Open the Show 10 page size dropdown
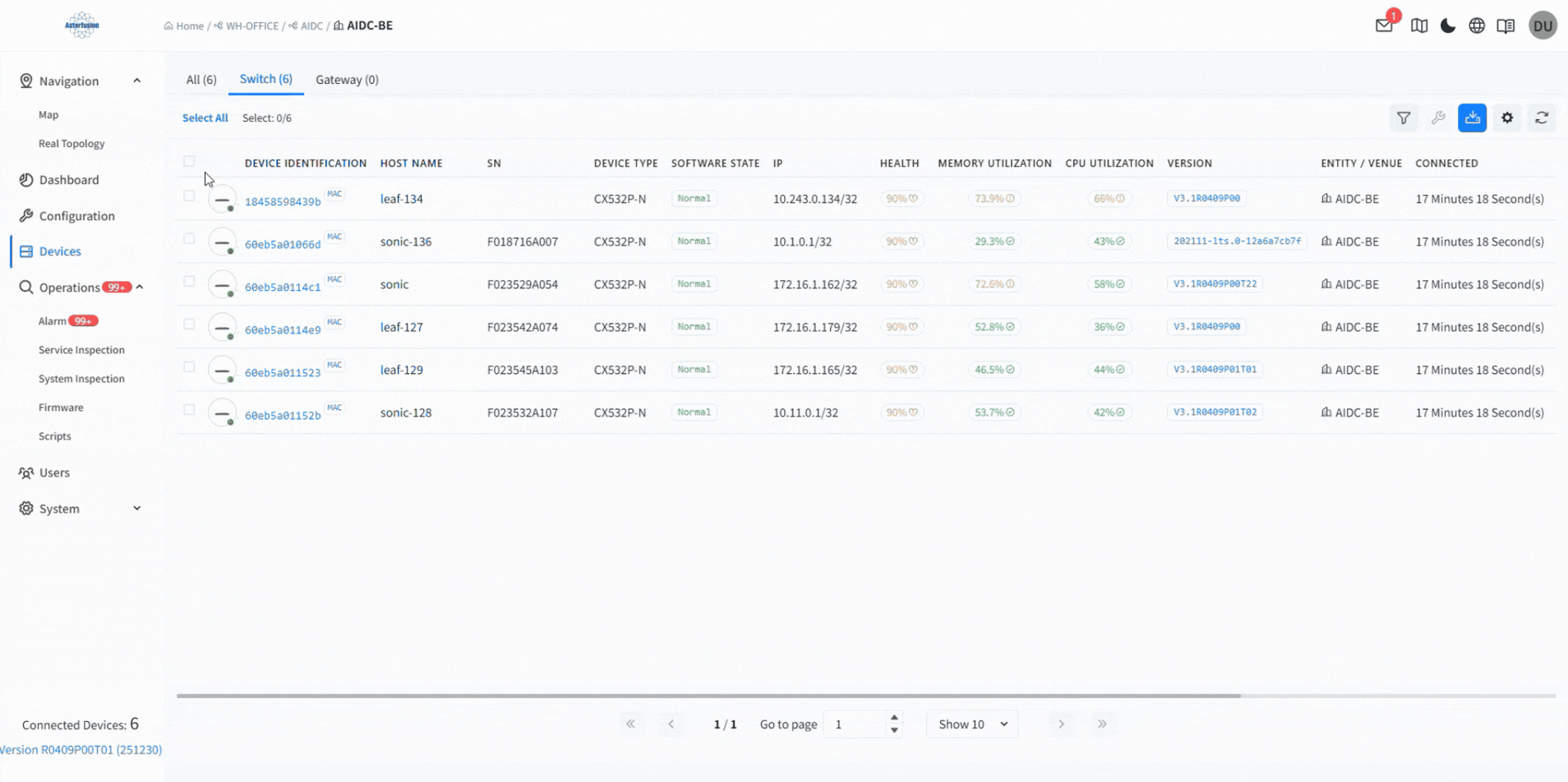Screen dimensions: 1568x782 click(x=972, y=724)
